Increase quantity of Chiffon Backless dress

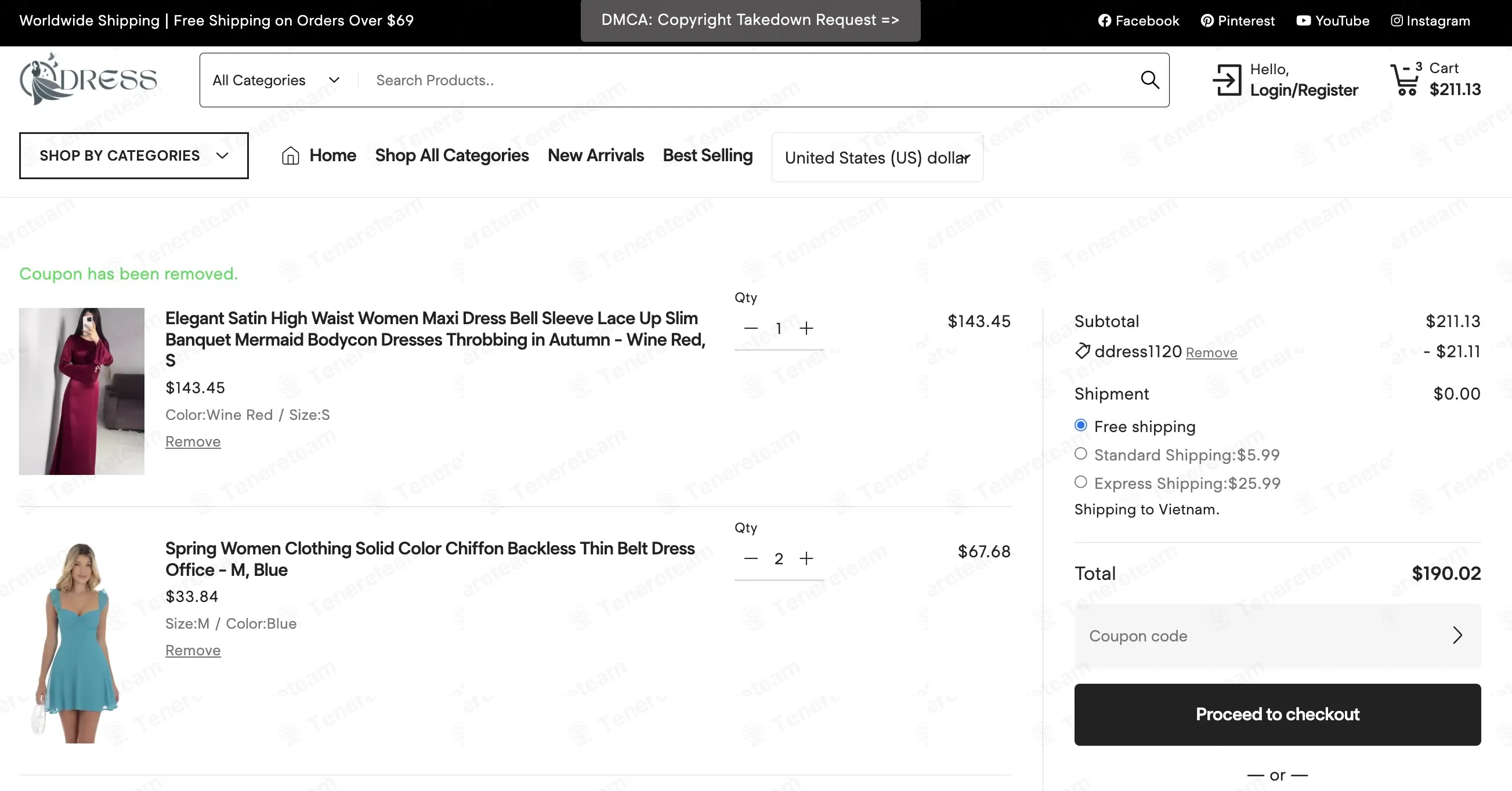pyautogui.click(x=806, y=558)
